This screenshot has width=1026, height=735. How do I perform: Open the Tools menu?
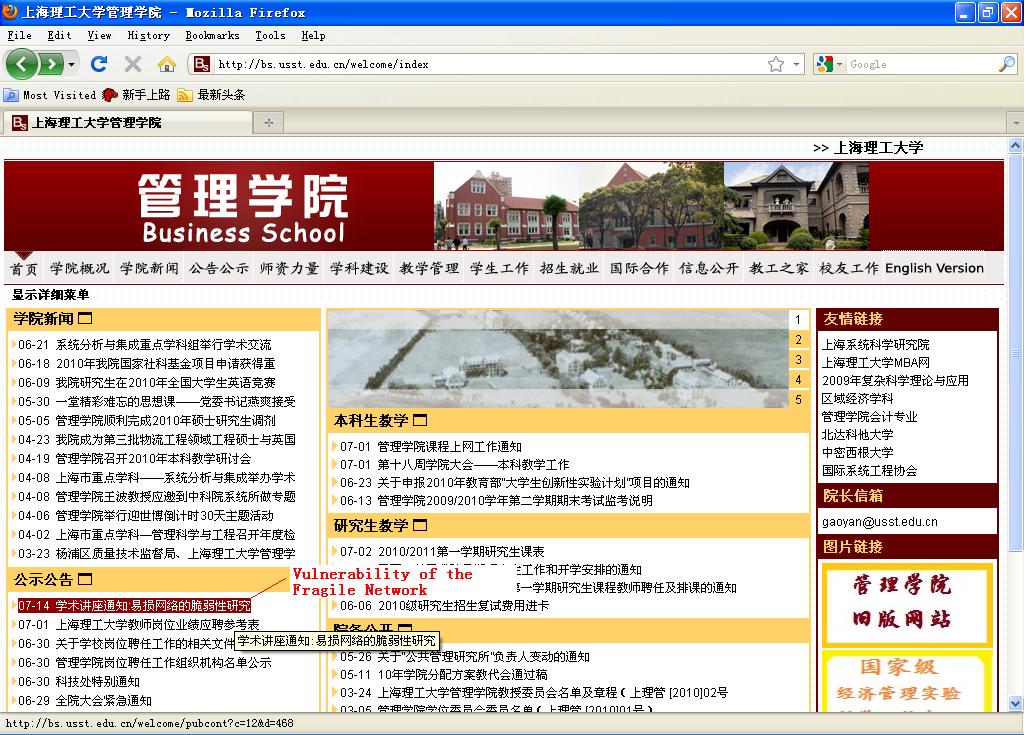pos(270,35)
